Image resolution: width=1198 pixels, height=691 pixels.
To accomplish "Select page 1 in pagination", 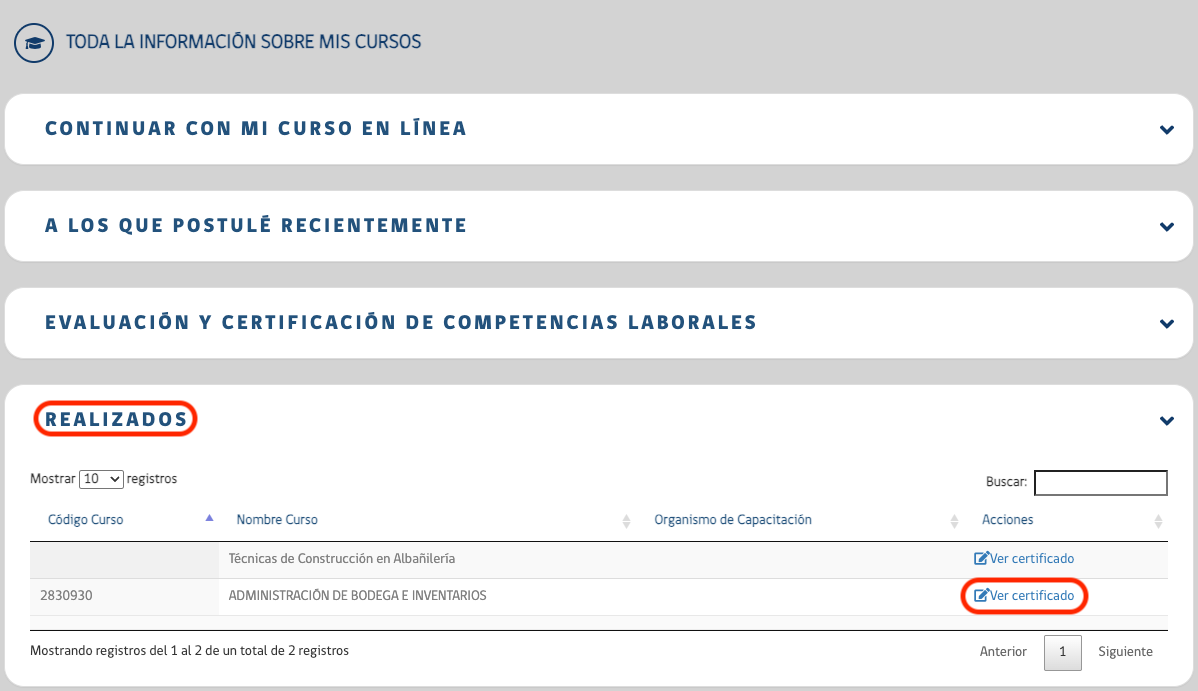I will pyautogui.click(x=1062, y=652).
